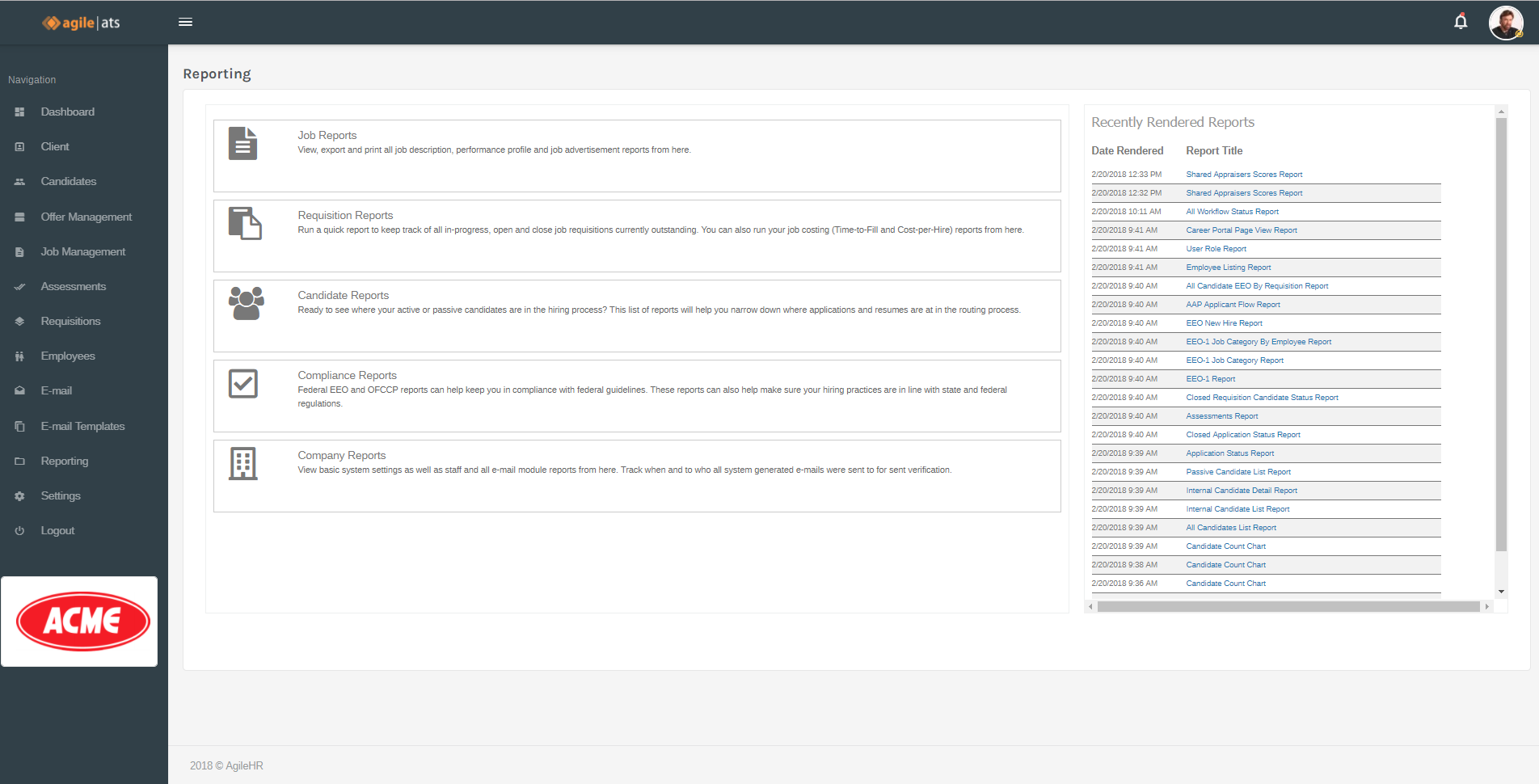The width and height of the screenshot is (1539, 784).
Task: Open E-mail via its envelope icon
Action: pos(19,390)
